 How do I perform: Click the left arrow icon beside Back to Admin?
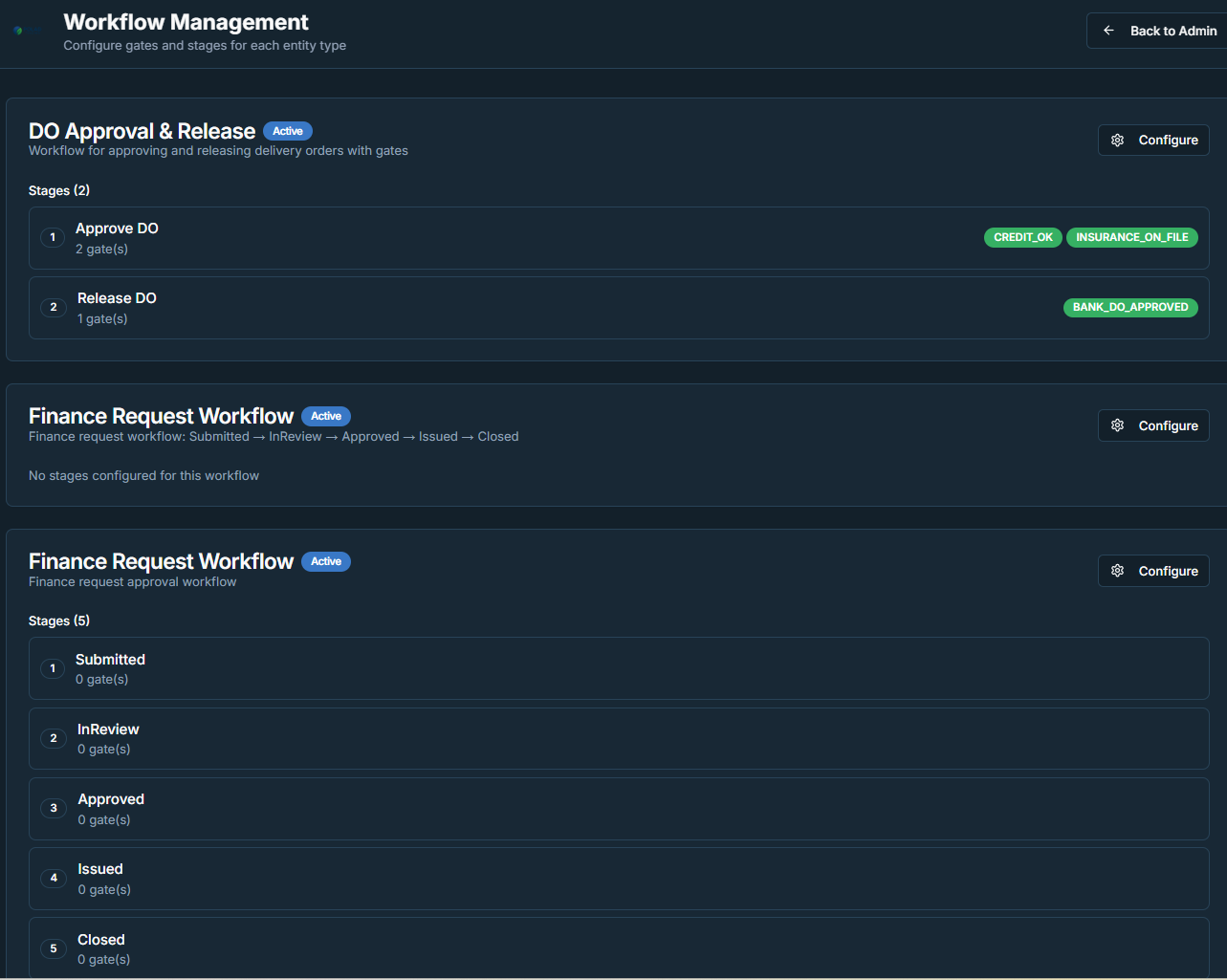point(1108,31)
